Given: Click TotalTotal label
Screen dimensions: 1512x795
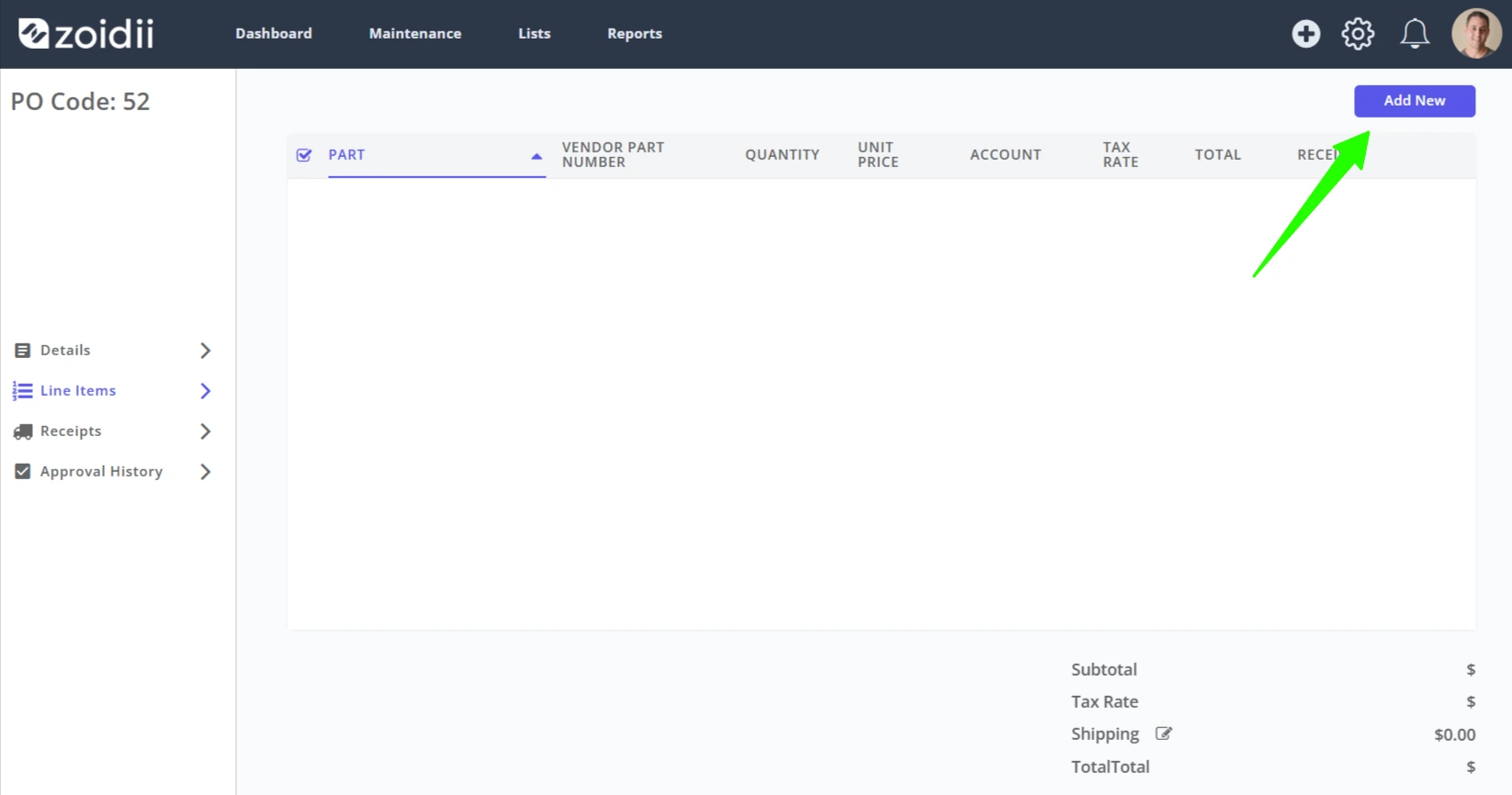Looking at the screenshot, I should point(1110,767).
